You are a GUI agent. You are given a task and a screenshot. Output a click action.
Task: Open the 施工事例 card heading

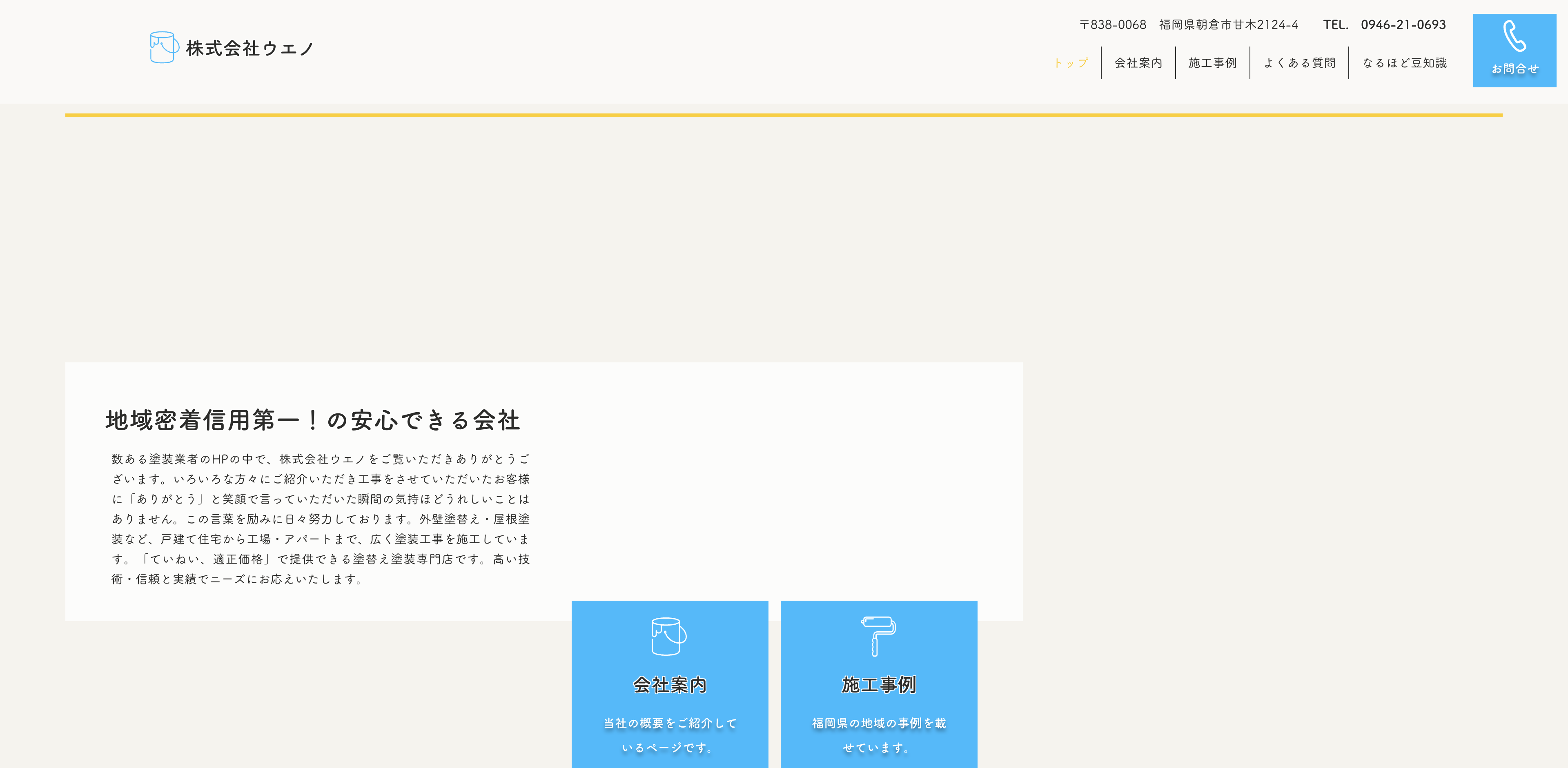[878, 685]
